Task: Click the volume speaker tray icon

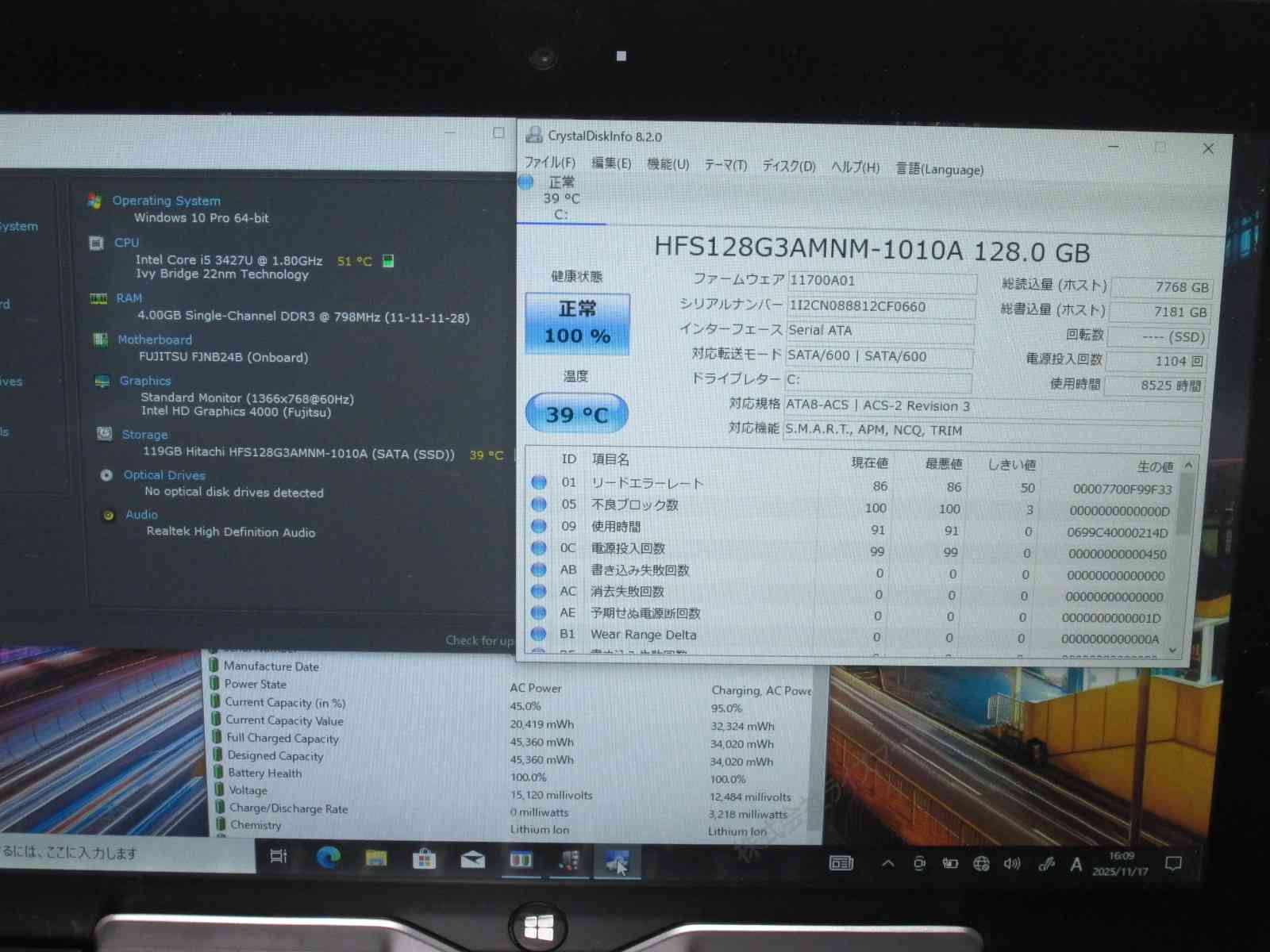Action: (x=1011, y=863)
